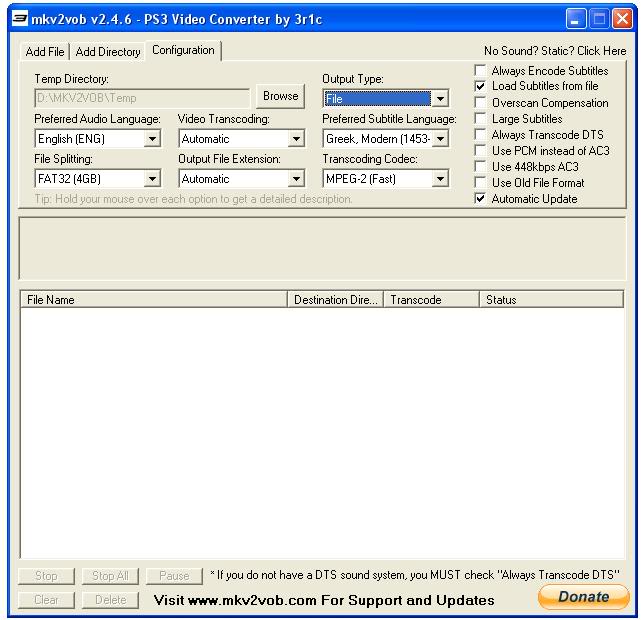Screen dimensions: 644x620
Task: Click the Clear button
Action: [x=46, y=600]
